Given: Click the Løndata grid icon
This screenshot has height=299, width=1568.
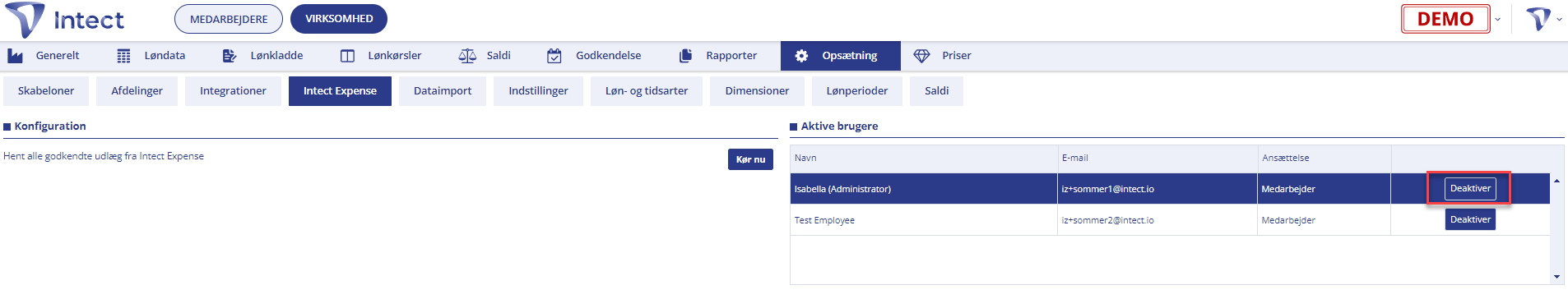Looking at the screenshot, I should (123, 56).
